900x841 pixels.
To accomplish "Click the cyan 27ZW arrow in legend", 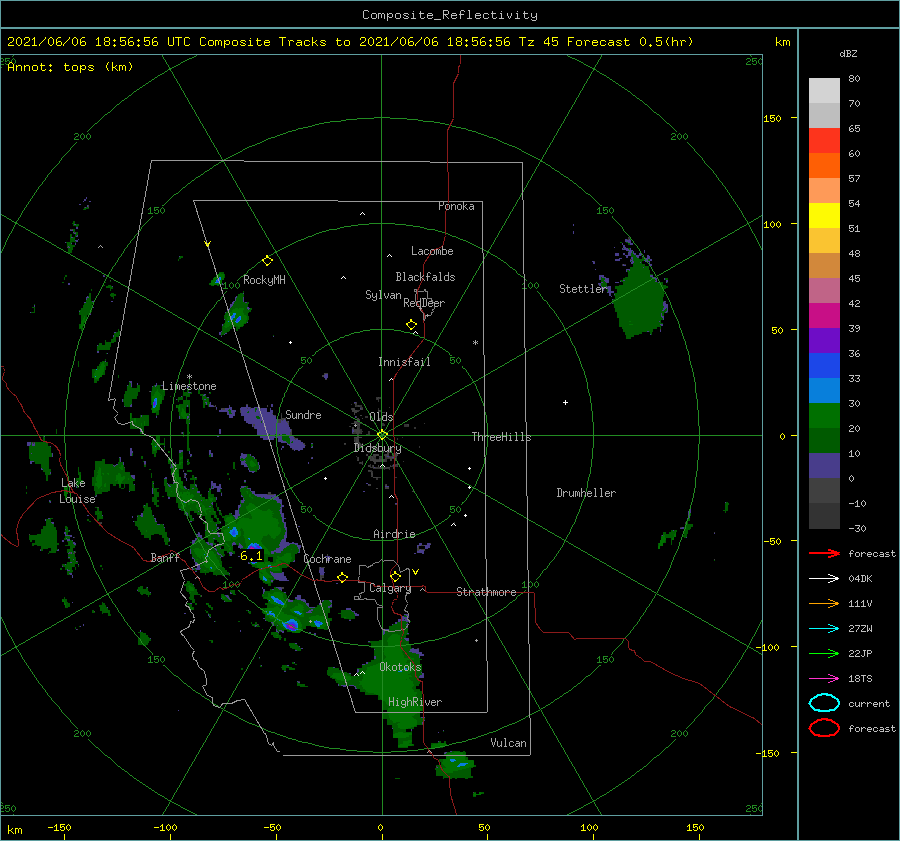I will [x=824, y=629].
